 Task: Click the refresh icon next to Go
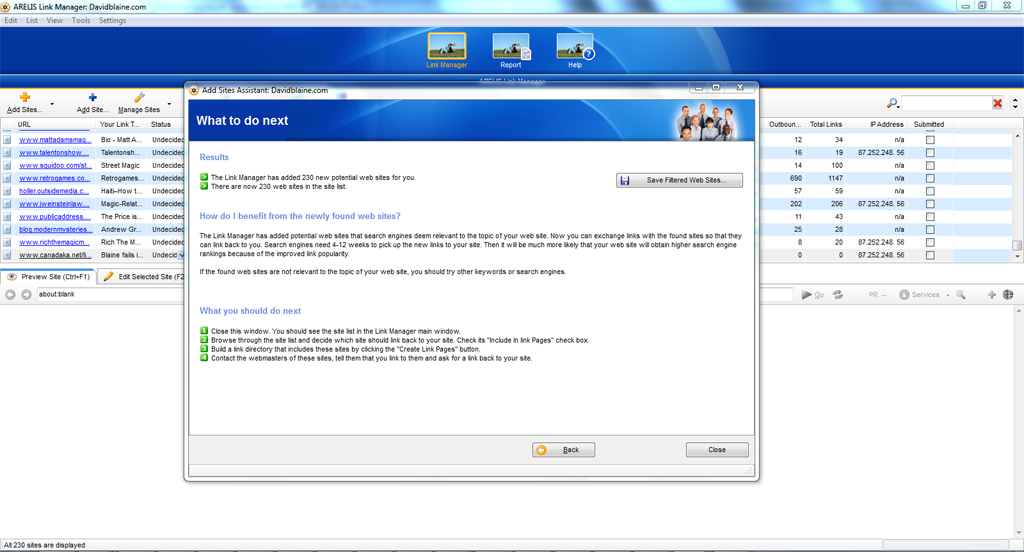pyautogui.click(x=838, y=295)
